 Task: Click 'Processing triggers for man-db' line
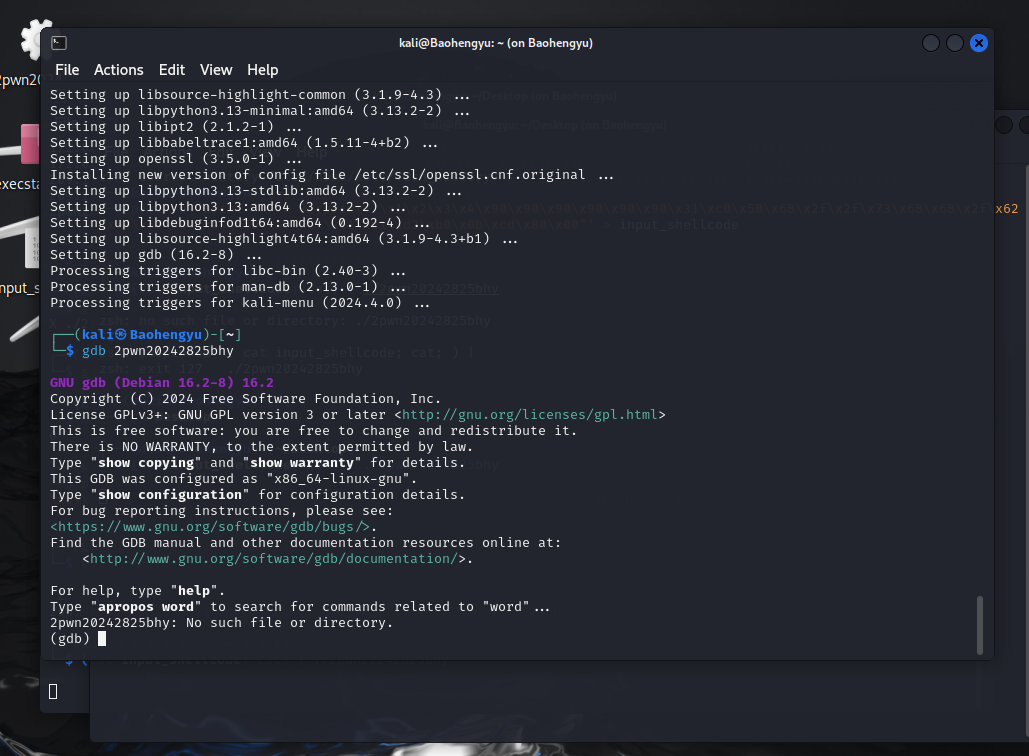228,287
